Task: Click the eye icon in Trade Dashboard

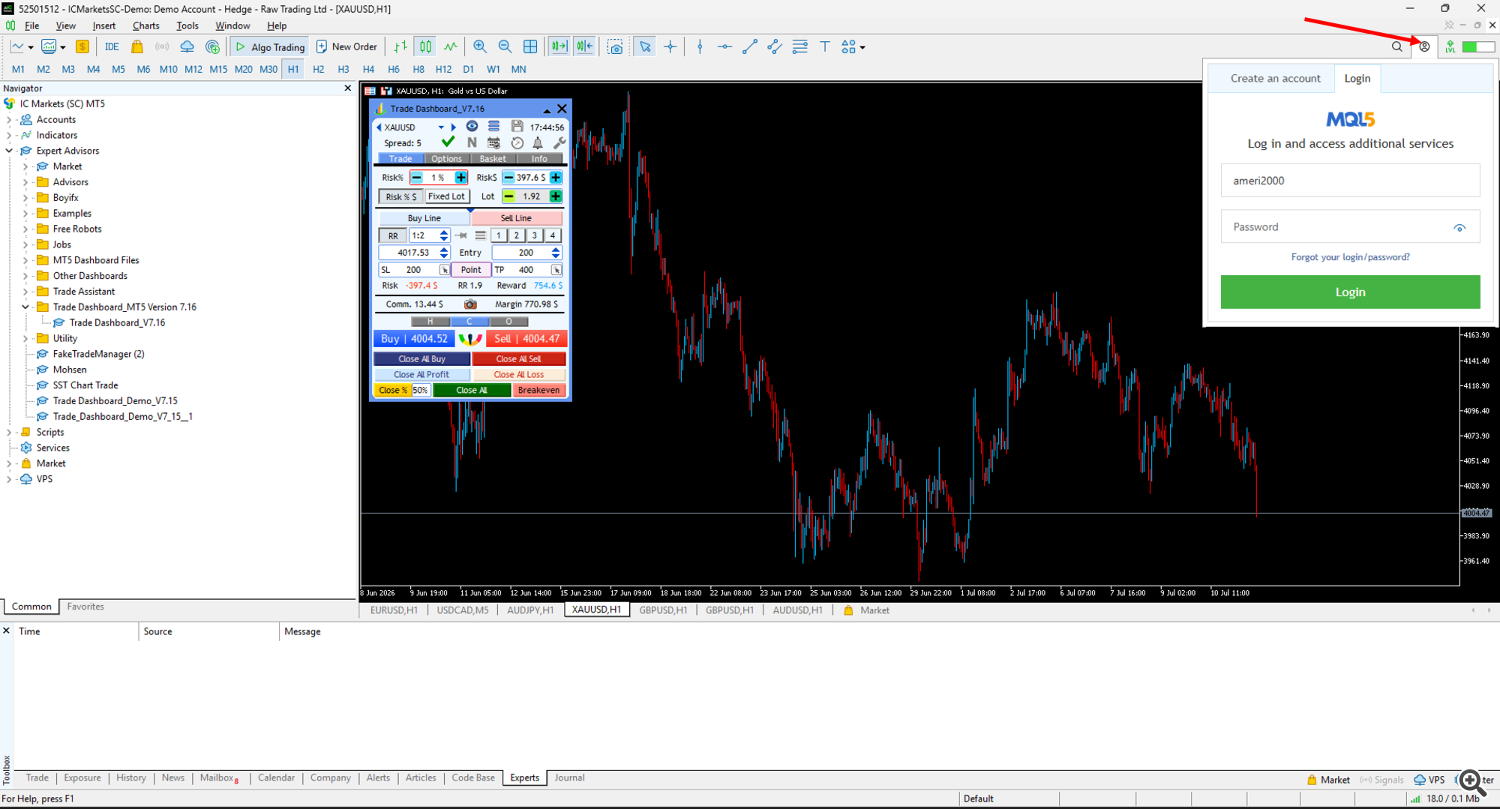Action: click(473, 127)
